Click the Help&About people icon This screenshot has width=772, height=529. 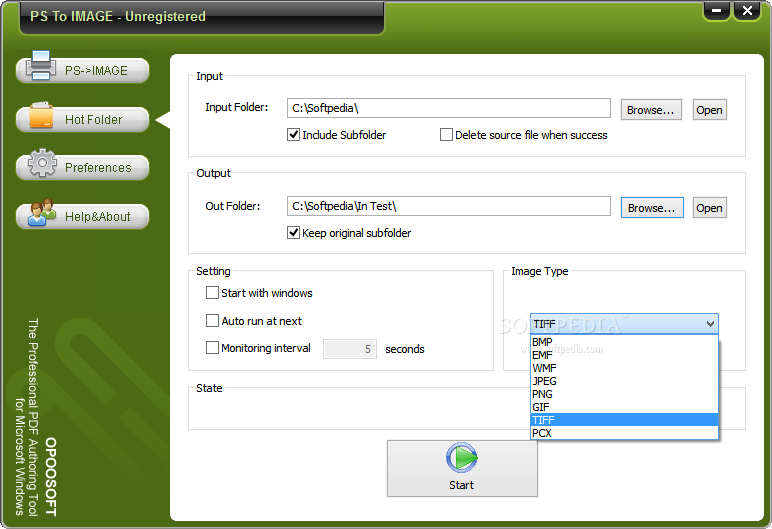[x=42, y=212]
